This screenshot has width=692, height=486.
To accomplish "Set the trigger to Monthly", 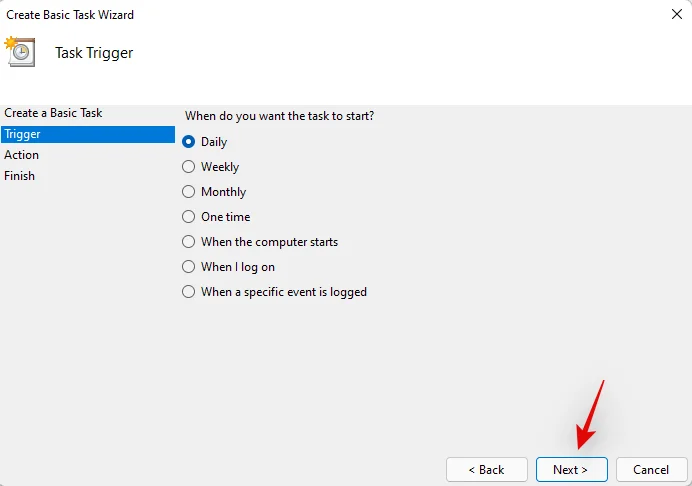I will (189, 192).
